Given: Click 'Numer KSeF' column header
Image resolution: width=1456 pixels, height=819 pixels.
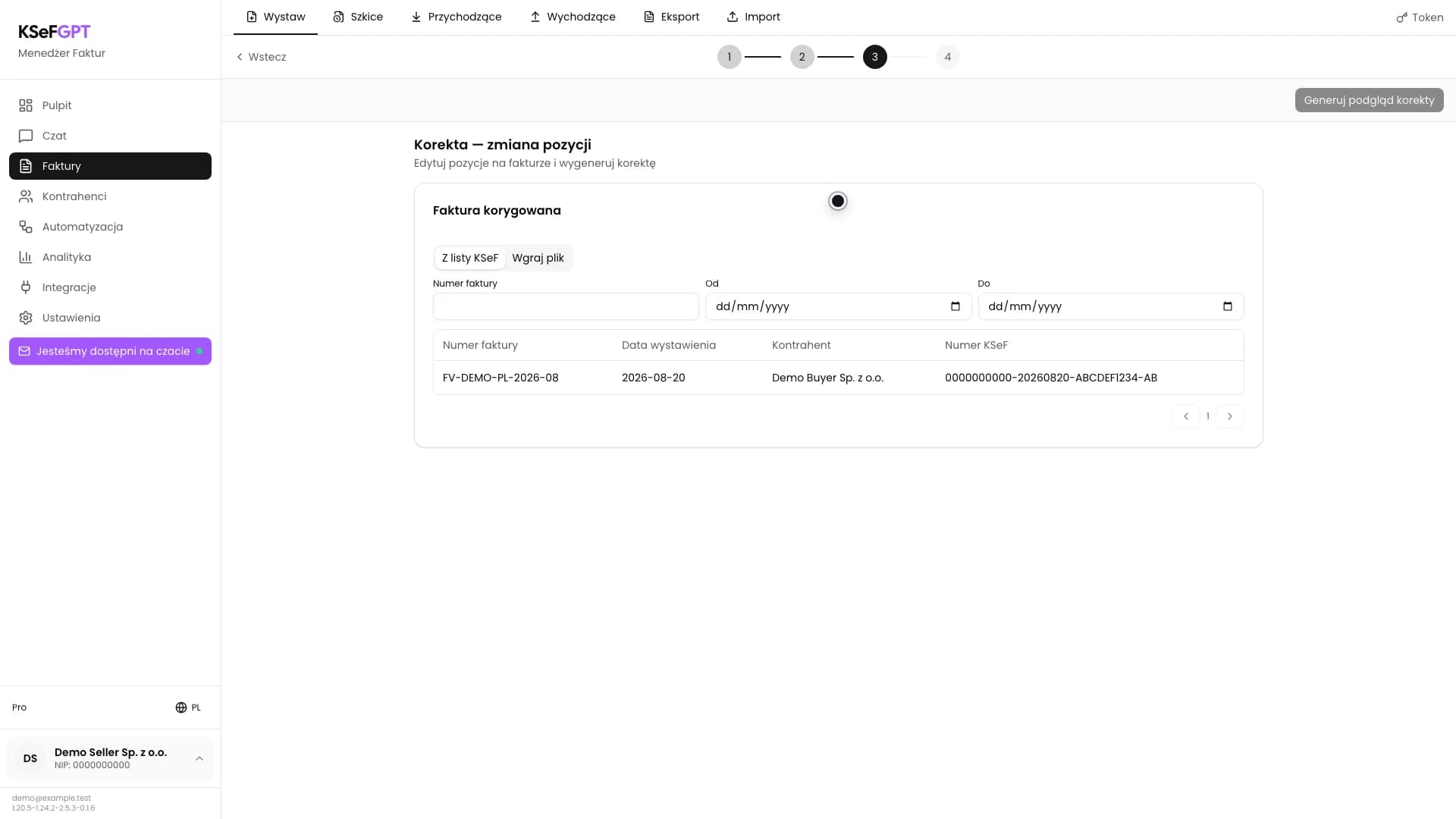Looking at the screenshot, I should (976, 345).
